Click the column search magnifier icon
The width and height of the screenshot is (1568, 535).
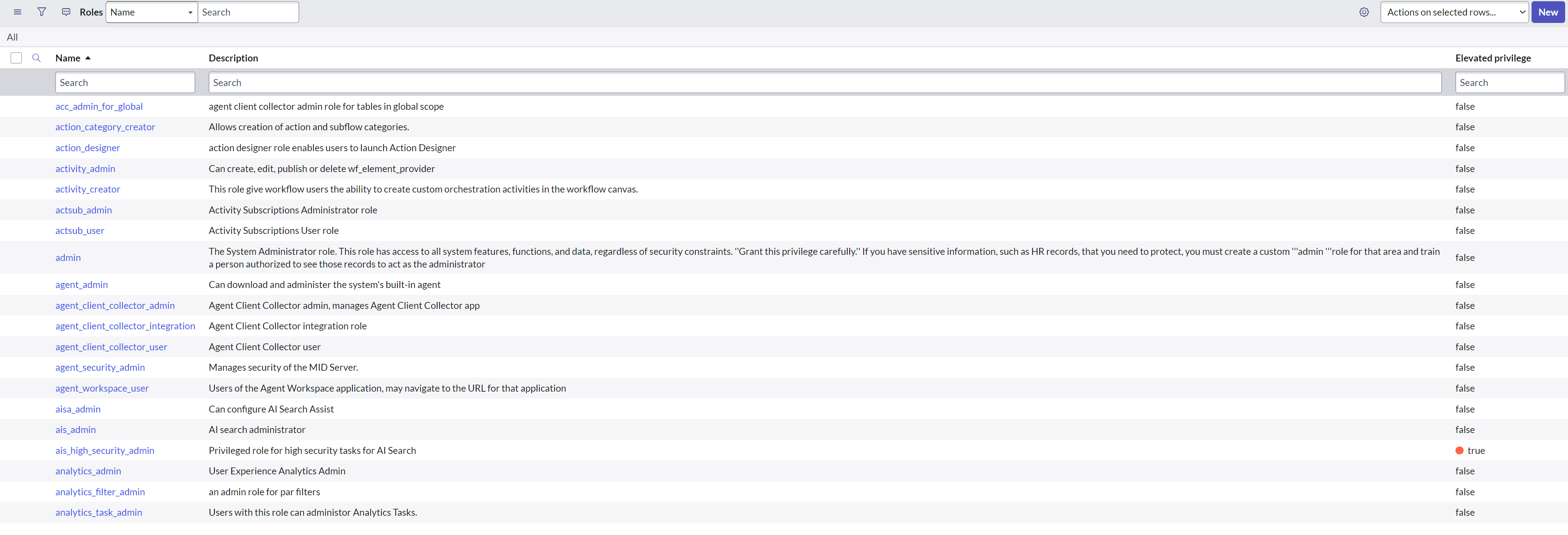coord(36,58)
